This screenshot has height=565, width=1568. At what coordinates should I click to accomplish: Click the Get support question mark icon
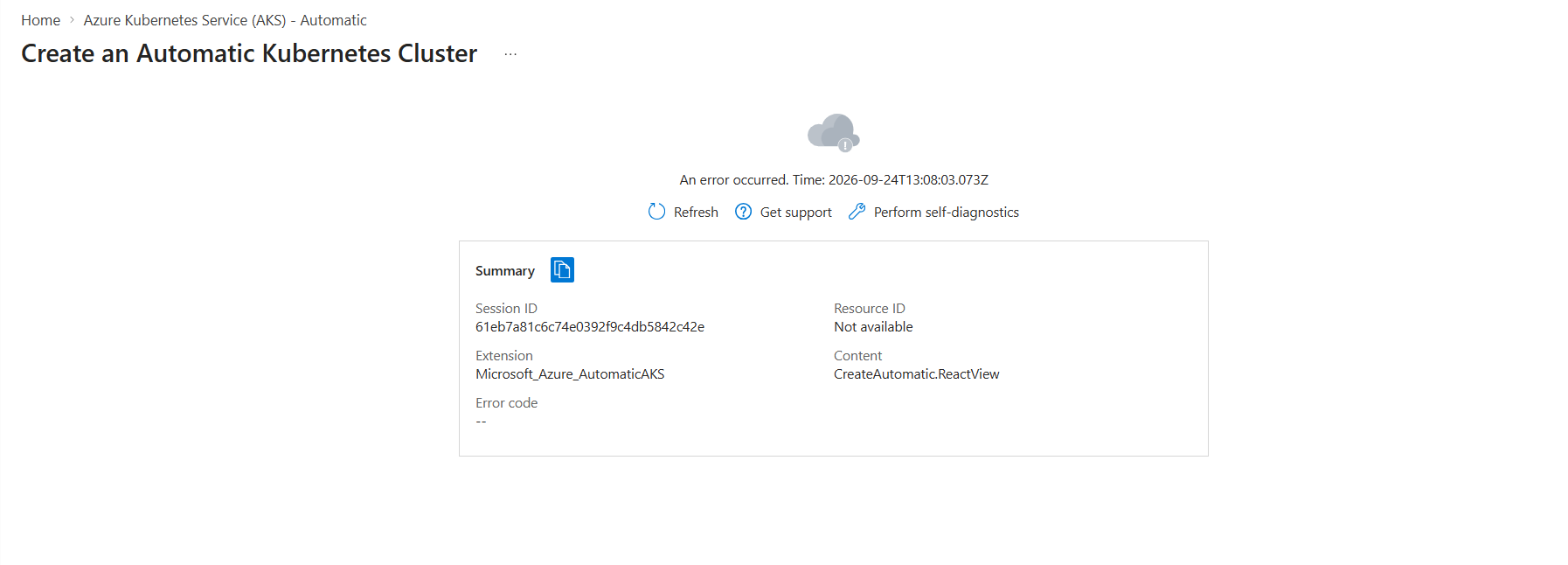743,212
